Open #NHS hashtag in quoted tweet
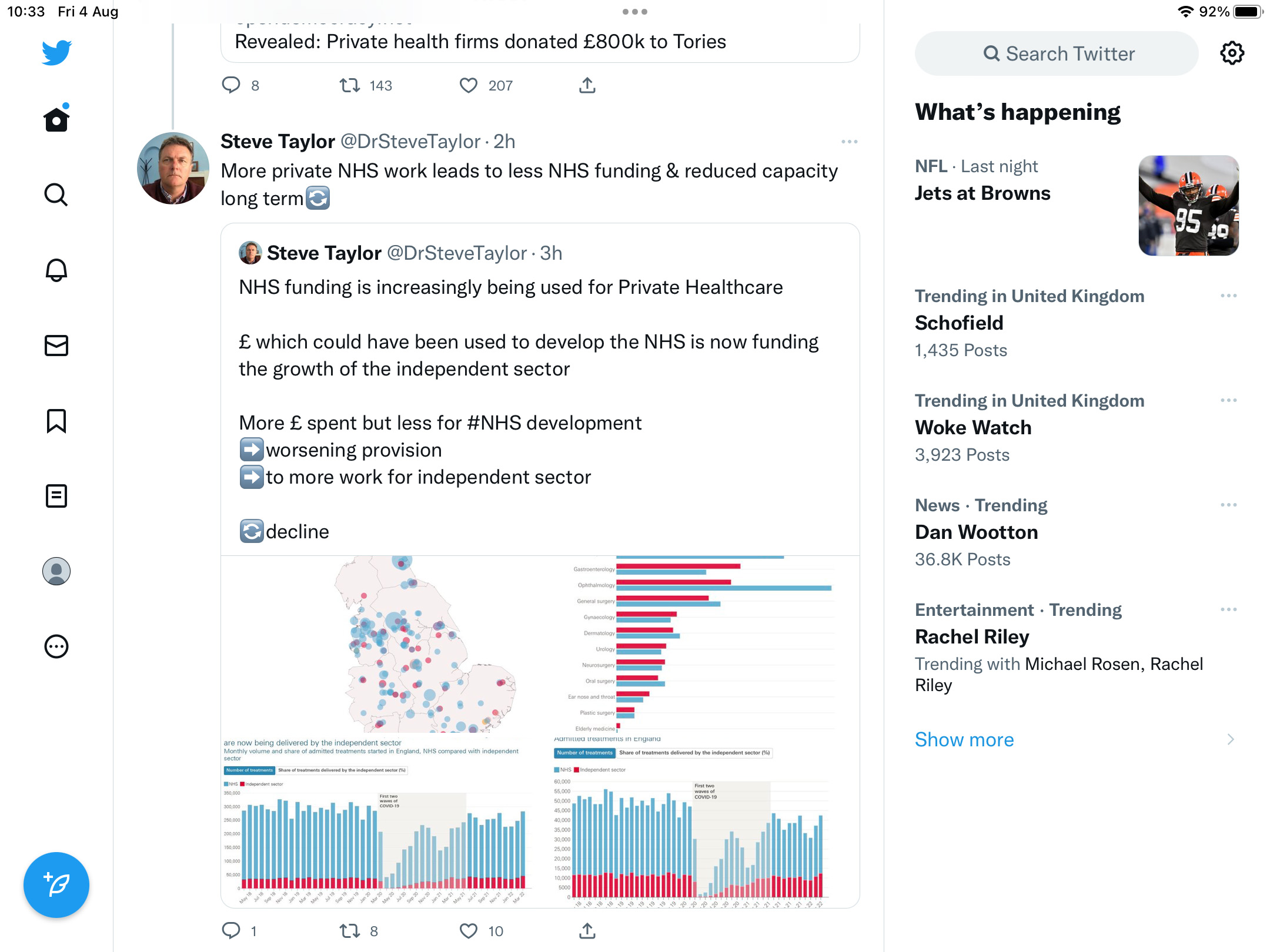1270x952 pixels. tap(494, 423)
